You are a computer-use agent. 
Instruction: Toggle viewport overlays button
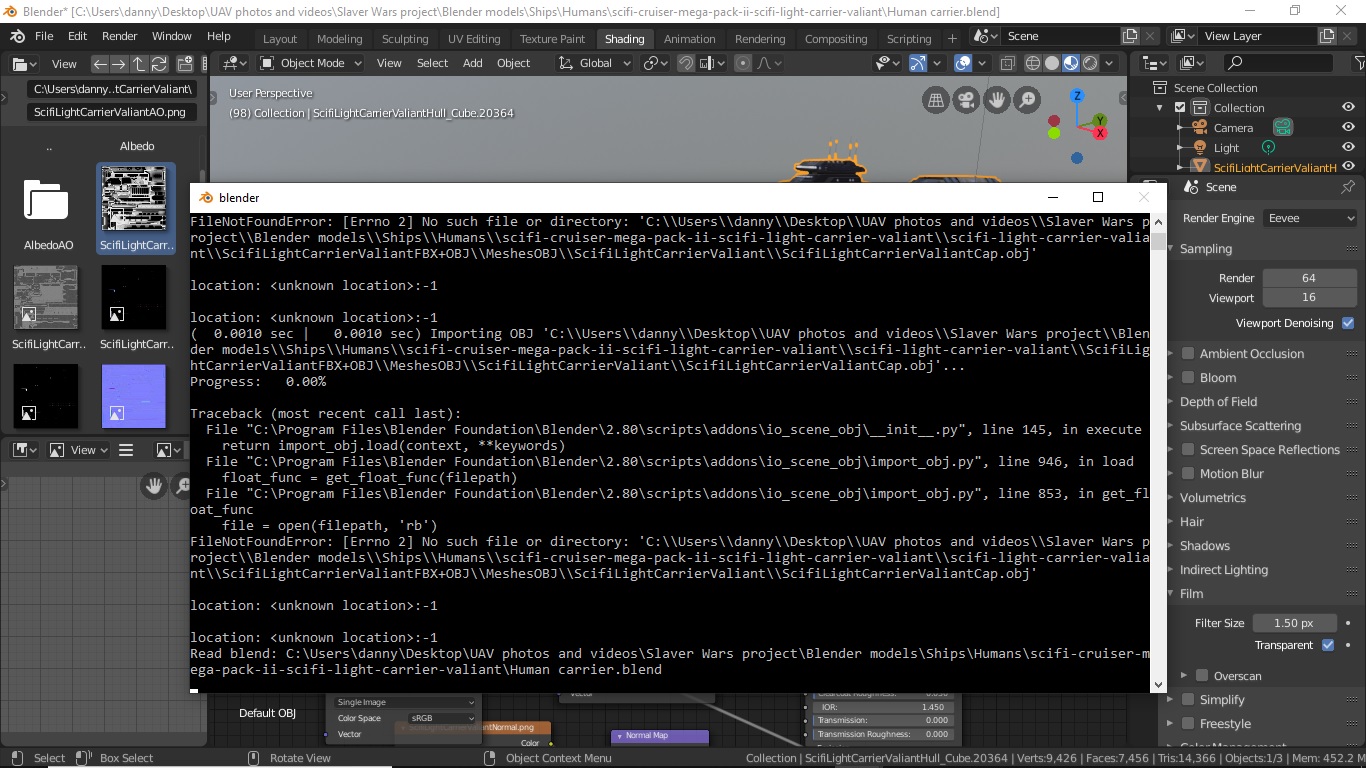pos(963,63)
